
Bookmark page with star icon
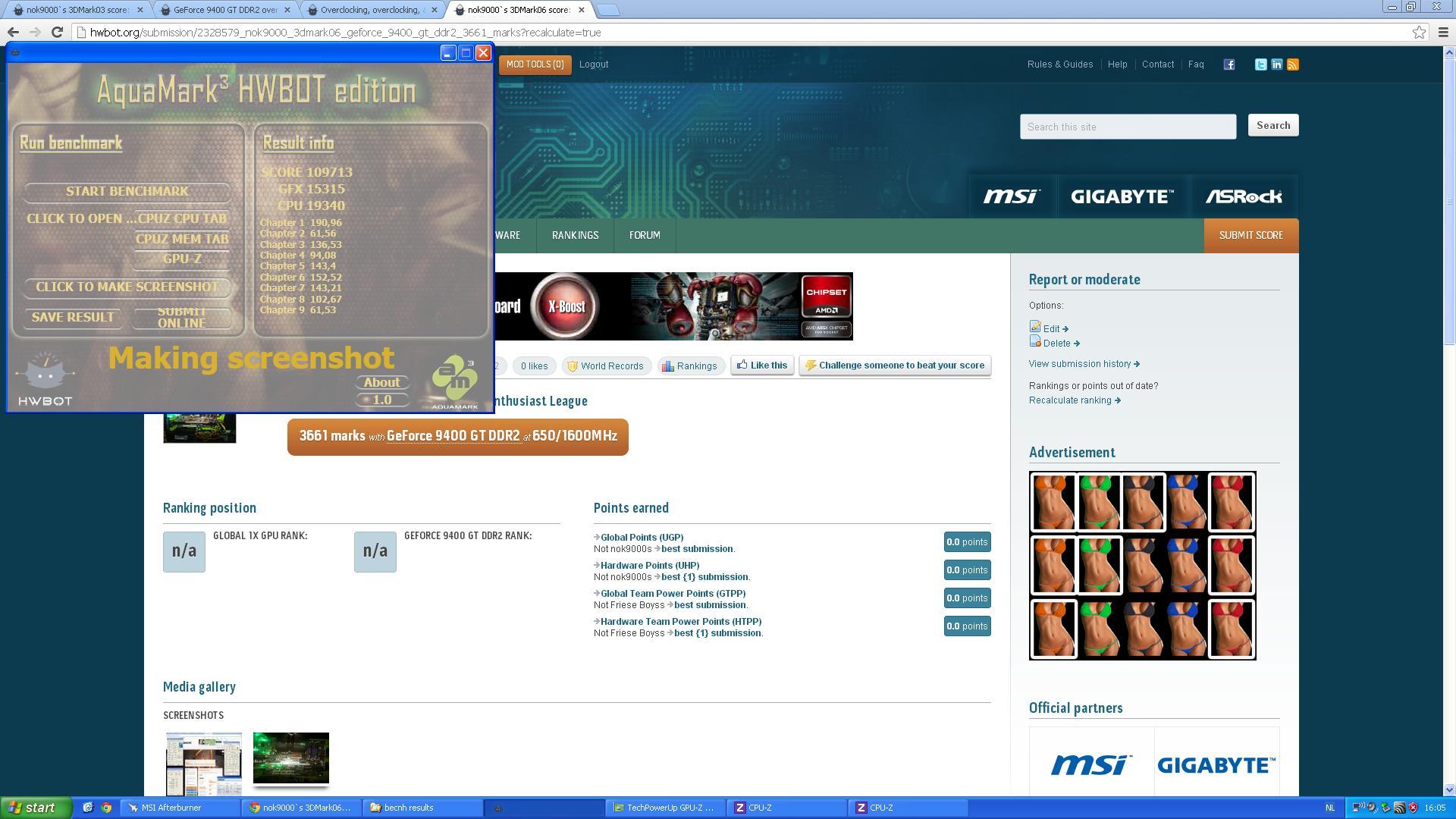[x=1419, y=32]
